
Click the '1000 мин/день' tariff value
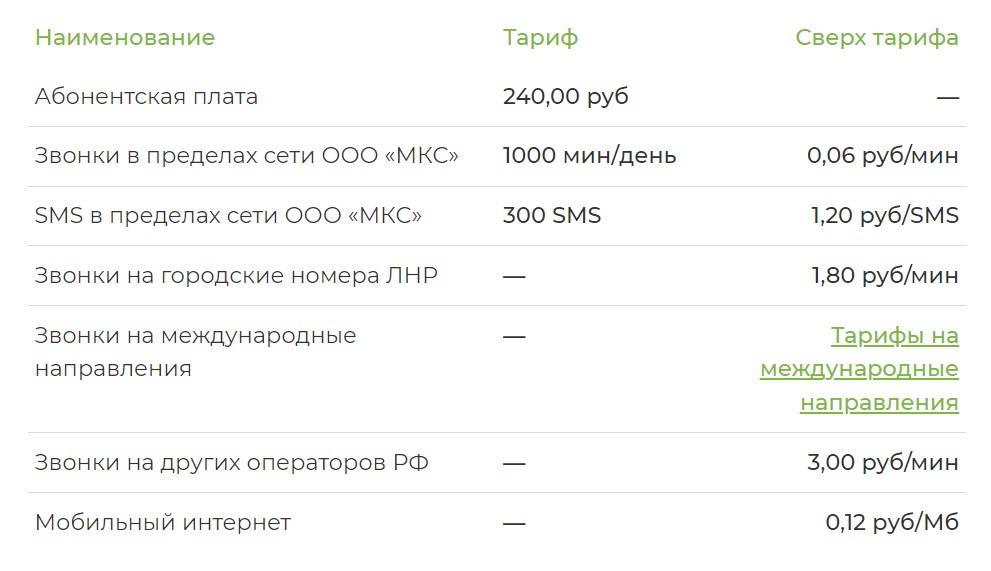coord(589,156)
